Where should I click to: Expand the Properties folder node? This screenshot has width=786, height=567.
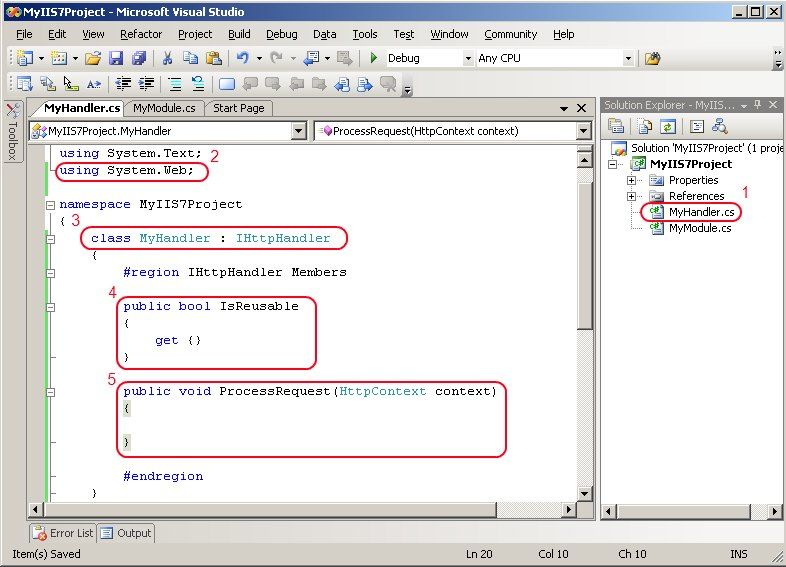click(x=631, y=180)
